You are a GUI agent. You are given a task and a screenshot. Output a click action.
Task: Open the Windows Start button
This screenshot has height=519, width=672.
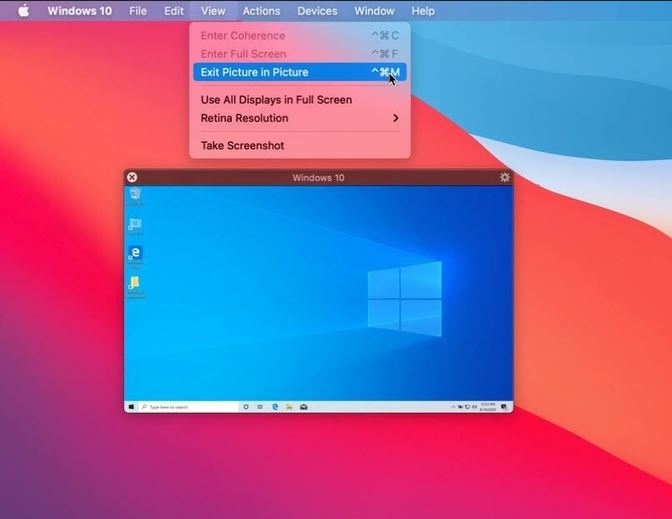pyautogui.click(x=132, y=407)
